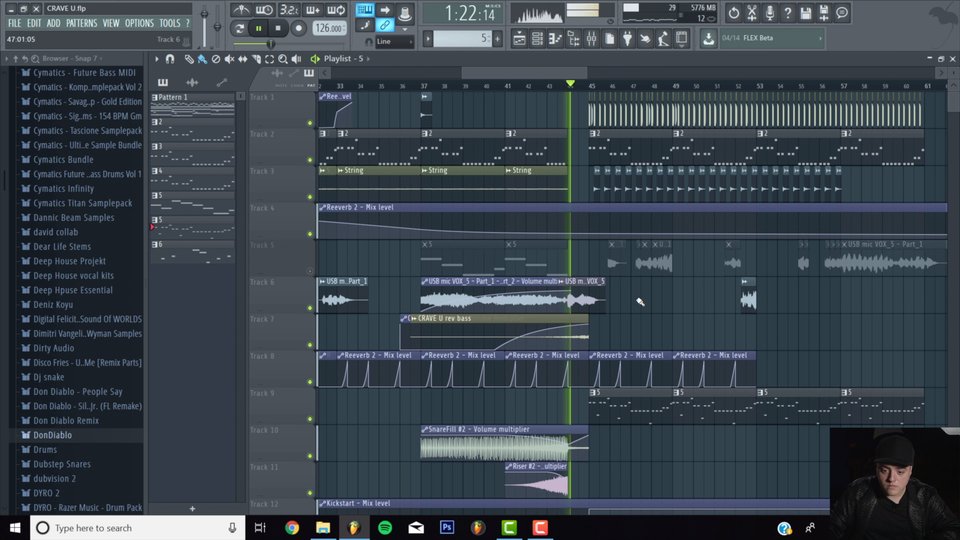Click the tempo field showing 126.000

(329, 28)
